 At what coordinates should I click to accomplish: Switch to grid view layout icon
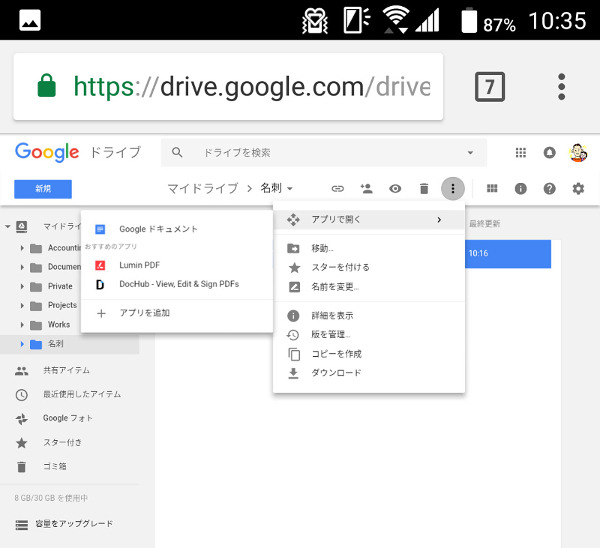tap(492, 188)
